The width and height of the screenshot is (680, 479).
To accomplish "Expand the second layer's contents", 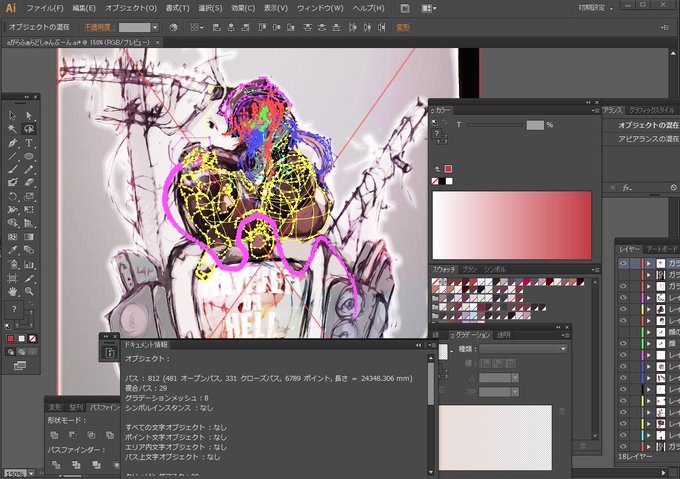I will (649, 275).
